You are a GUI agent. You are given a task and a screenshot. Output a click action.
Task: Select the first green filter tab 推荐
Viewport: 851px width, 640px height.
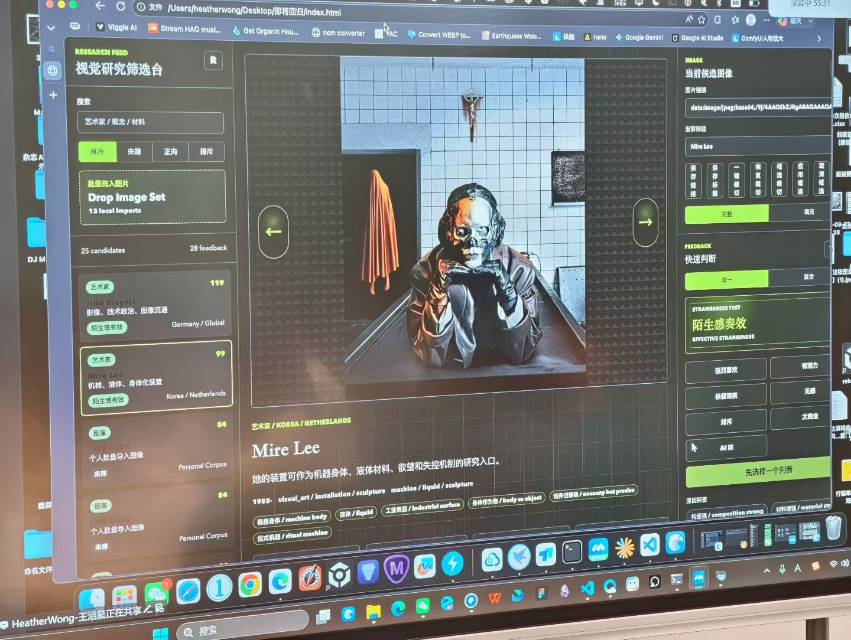pyautogui.click(x=97, y=151)
